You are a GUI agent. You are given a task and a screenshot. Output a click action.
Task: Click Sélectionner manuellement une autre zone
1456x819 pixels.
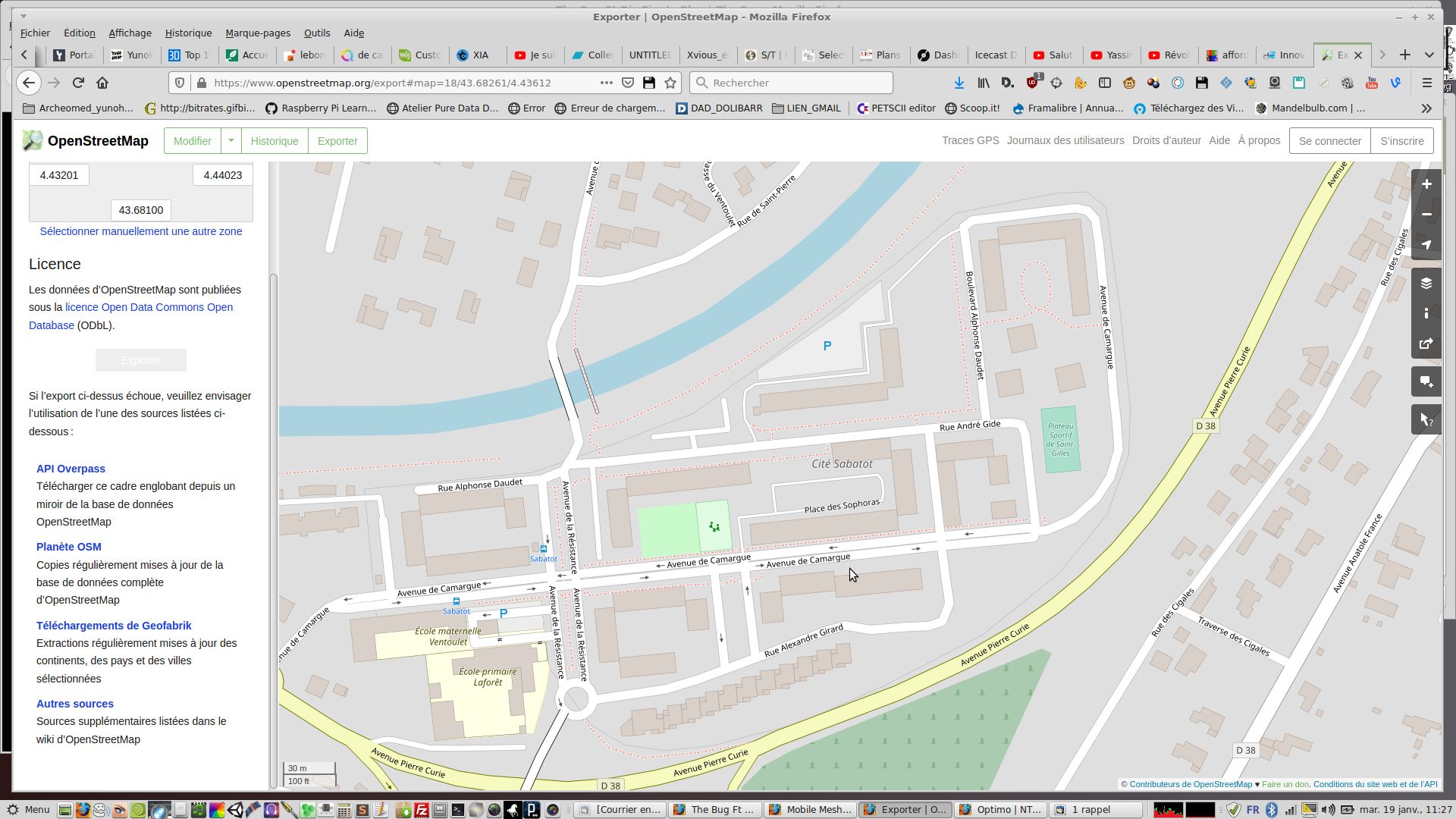point(141,231)
